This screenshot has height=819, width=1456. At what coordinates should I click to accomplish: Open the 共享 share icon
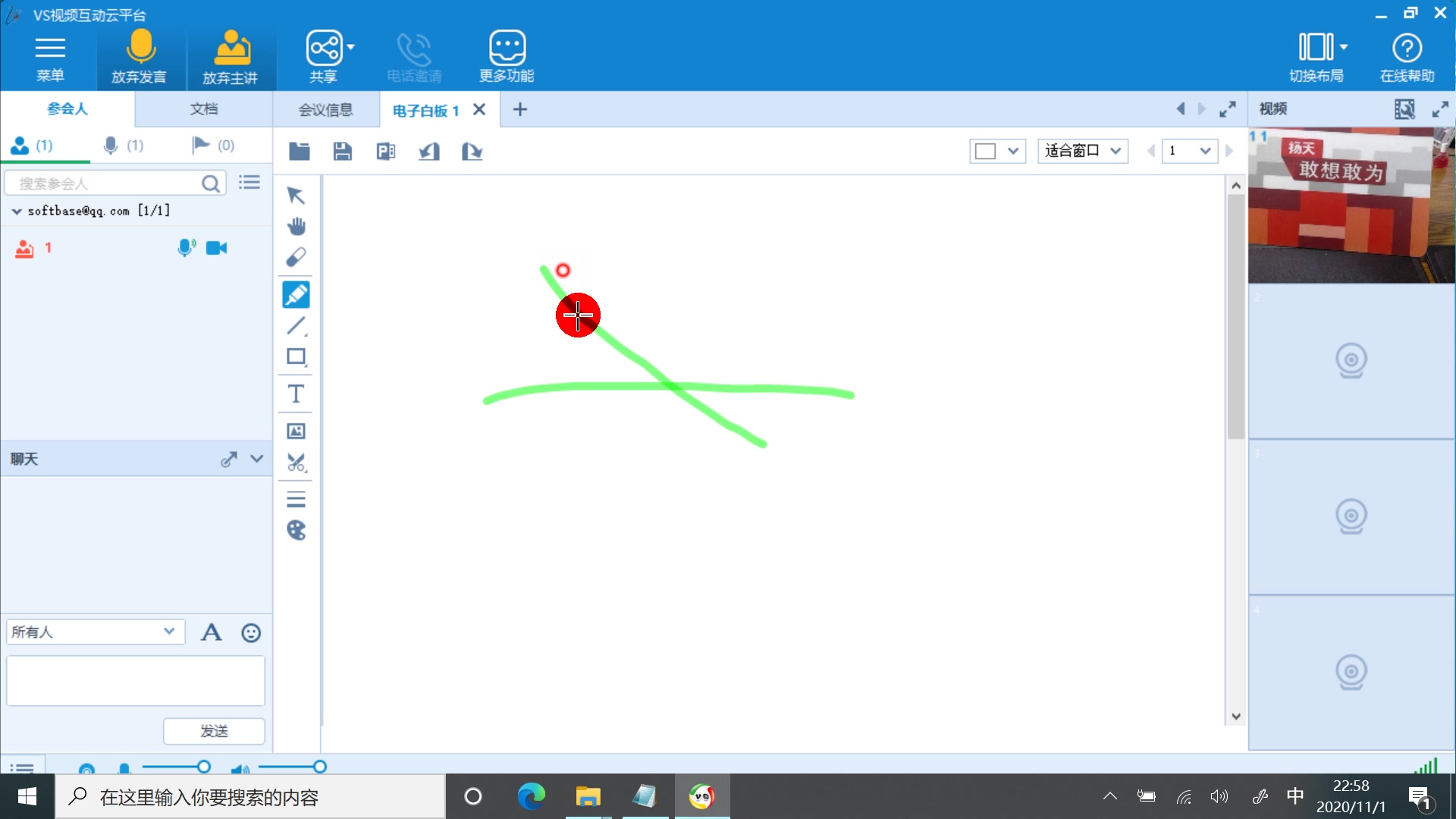tap(325, 58)
